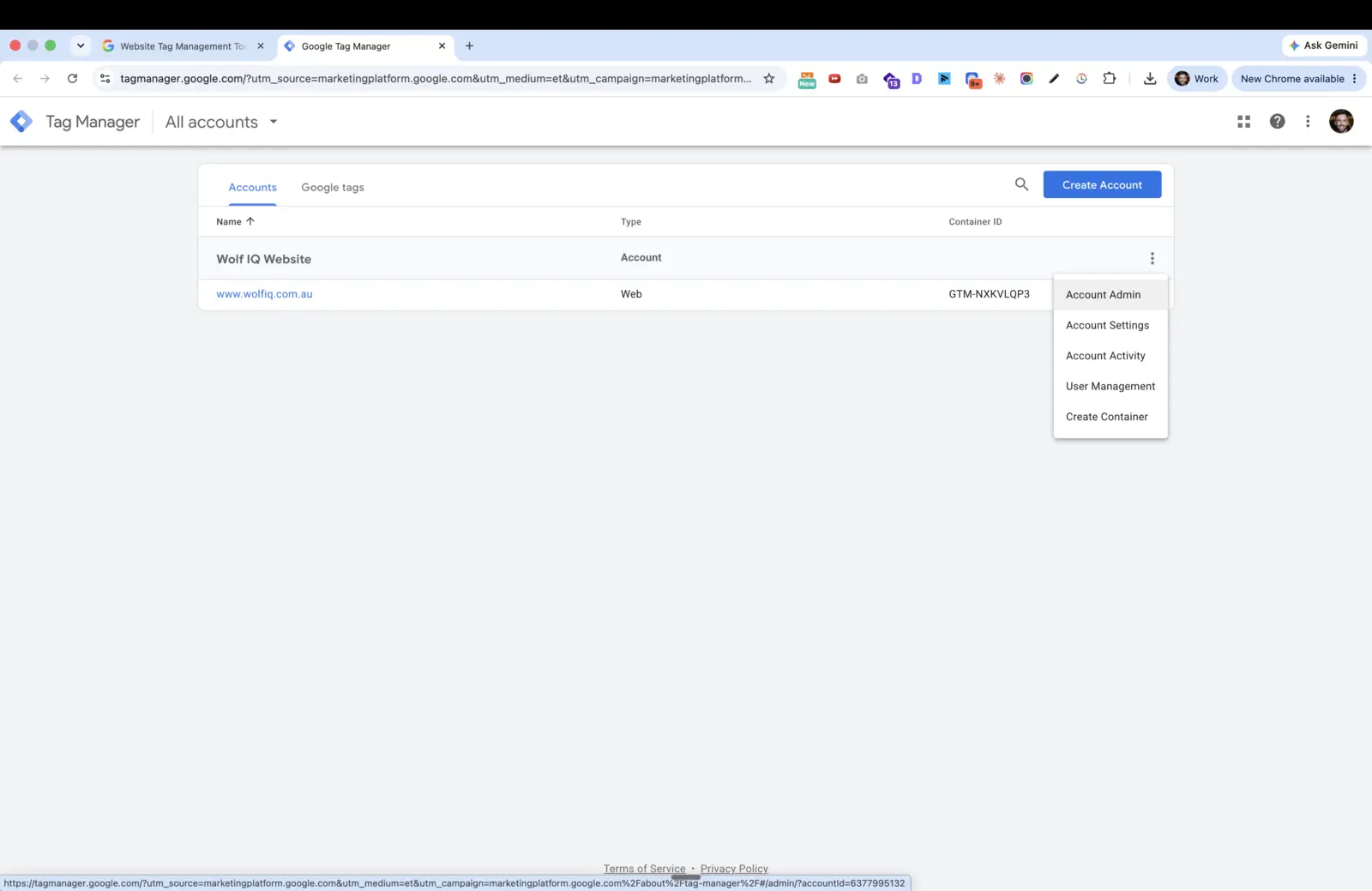Click the New Chrome available update button

[x=1298, y=79]
